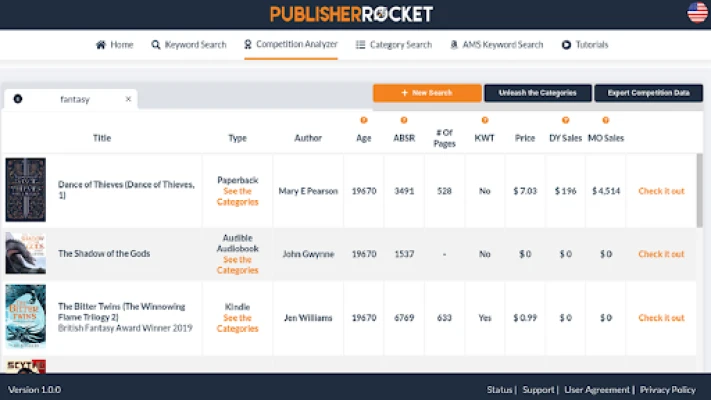Click the US flag language icon
The height and width of the screenshot is (400, 711).
point(697,13)
